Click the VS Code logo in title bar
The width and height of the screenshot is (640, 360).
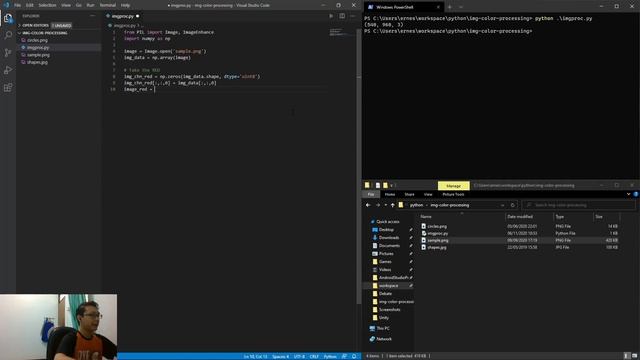click(6, 5)
